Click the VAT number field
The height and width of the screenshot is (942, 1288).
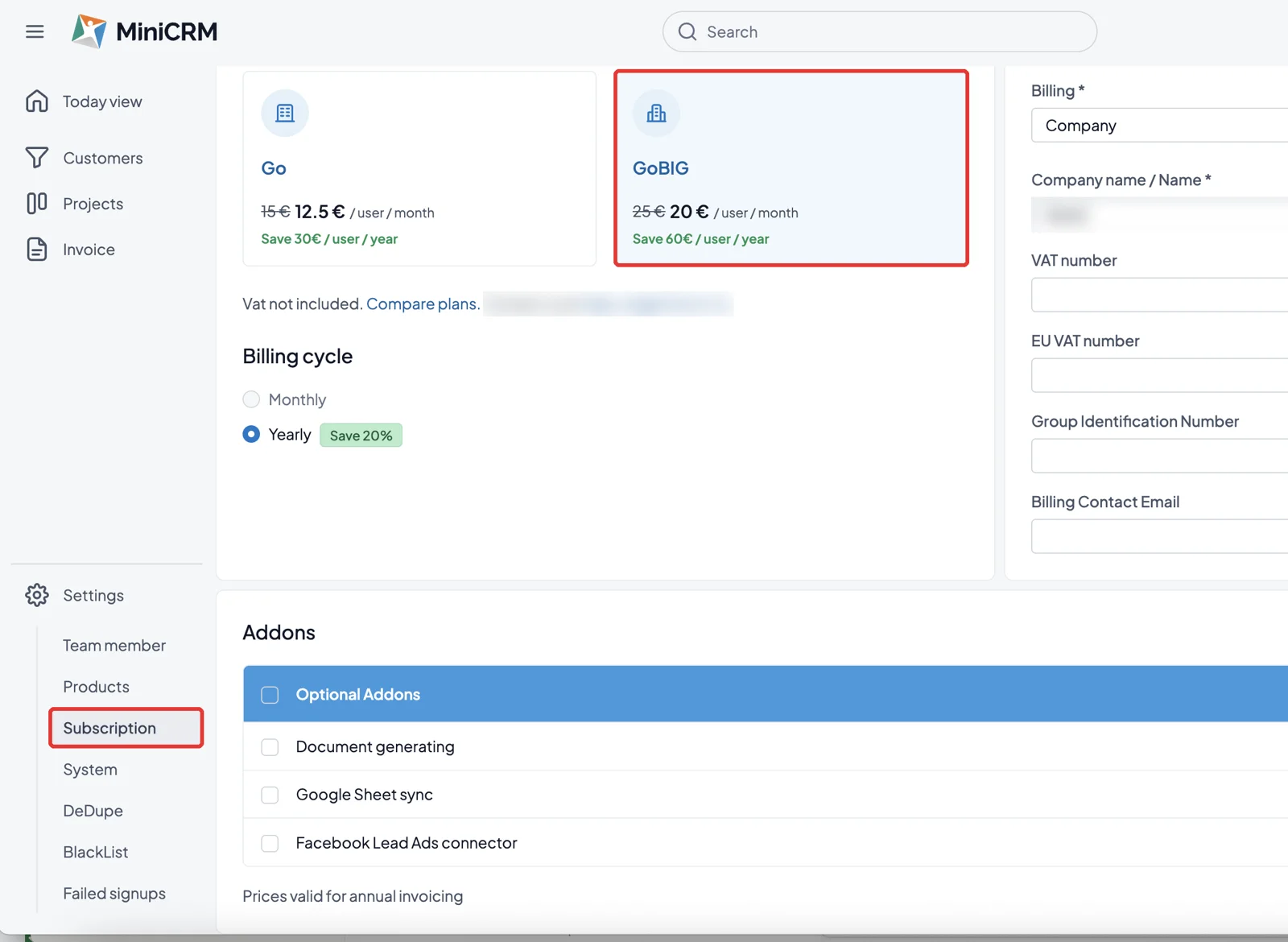click(x=1159, y=295)
